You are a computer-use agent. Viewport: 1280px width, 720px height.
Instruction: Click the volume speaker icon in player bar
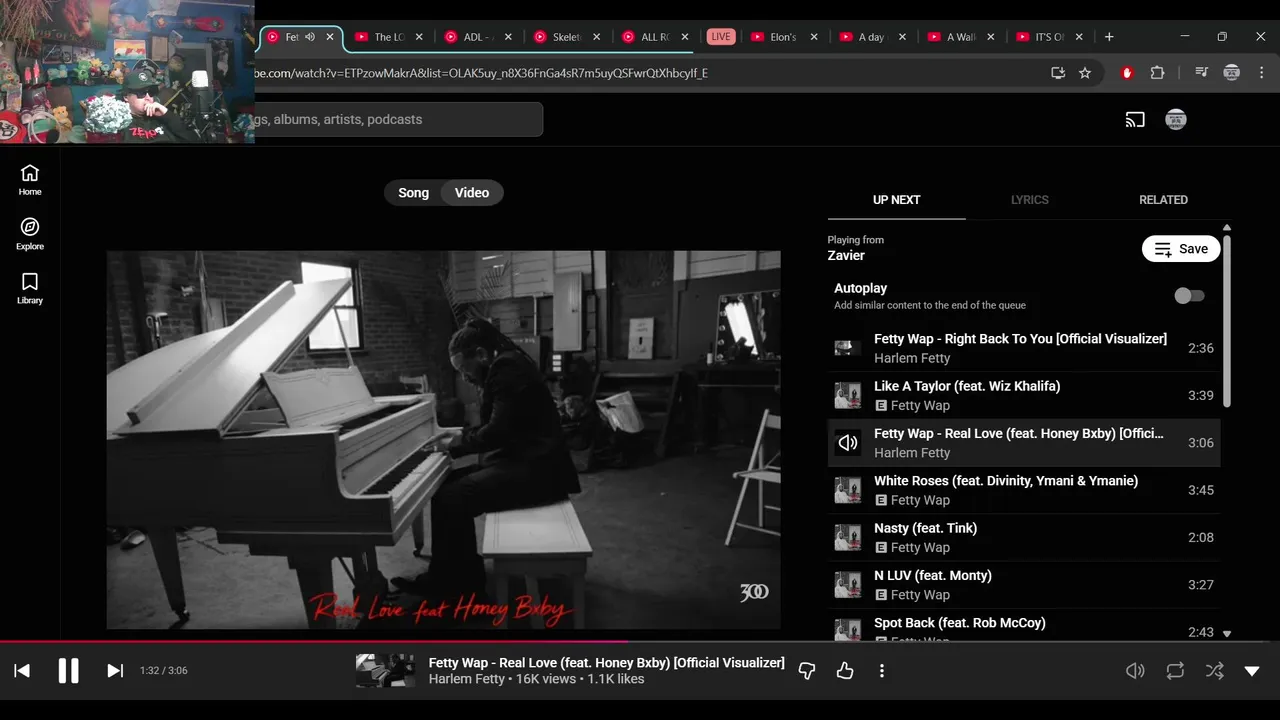pos(1135,671)
